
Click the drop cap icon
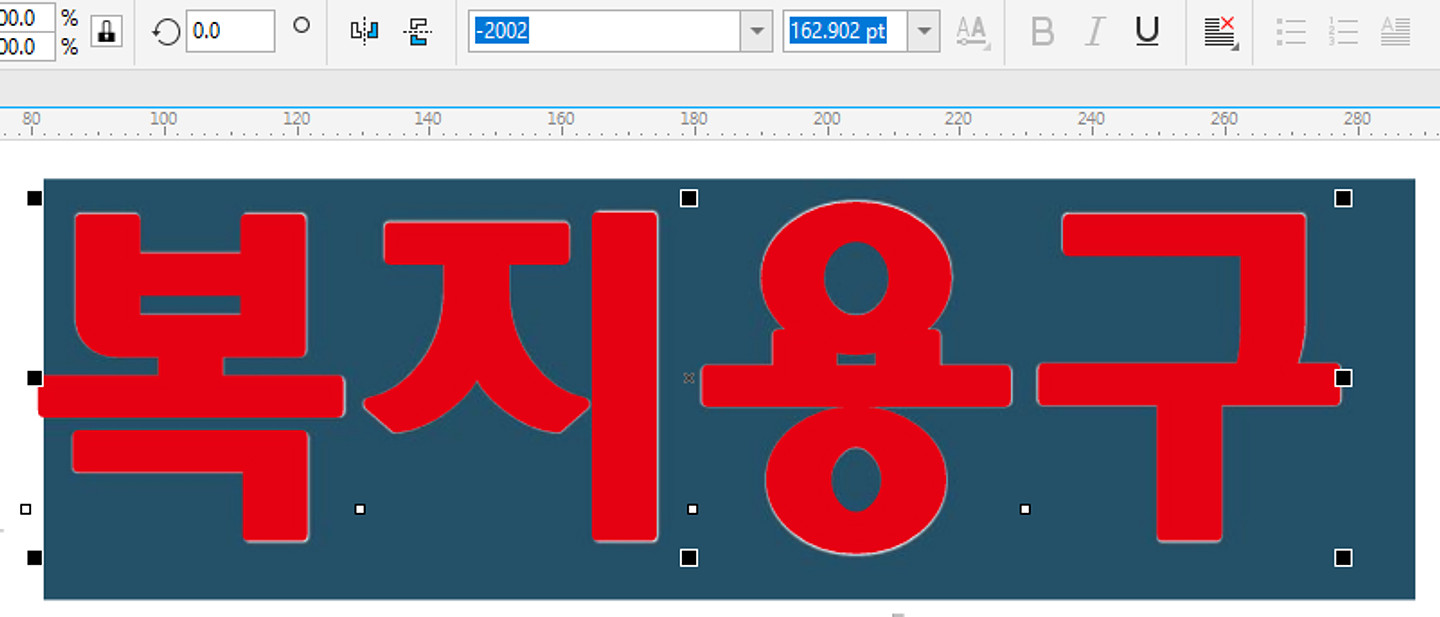[x=1395, y=32]
